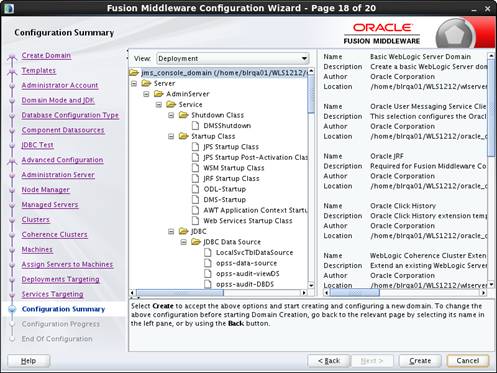Click the wizard icon in the title bar
Viewport: 497px width, 373px height.
[x=9, y=8]
